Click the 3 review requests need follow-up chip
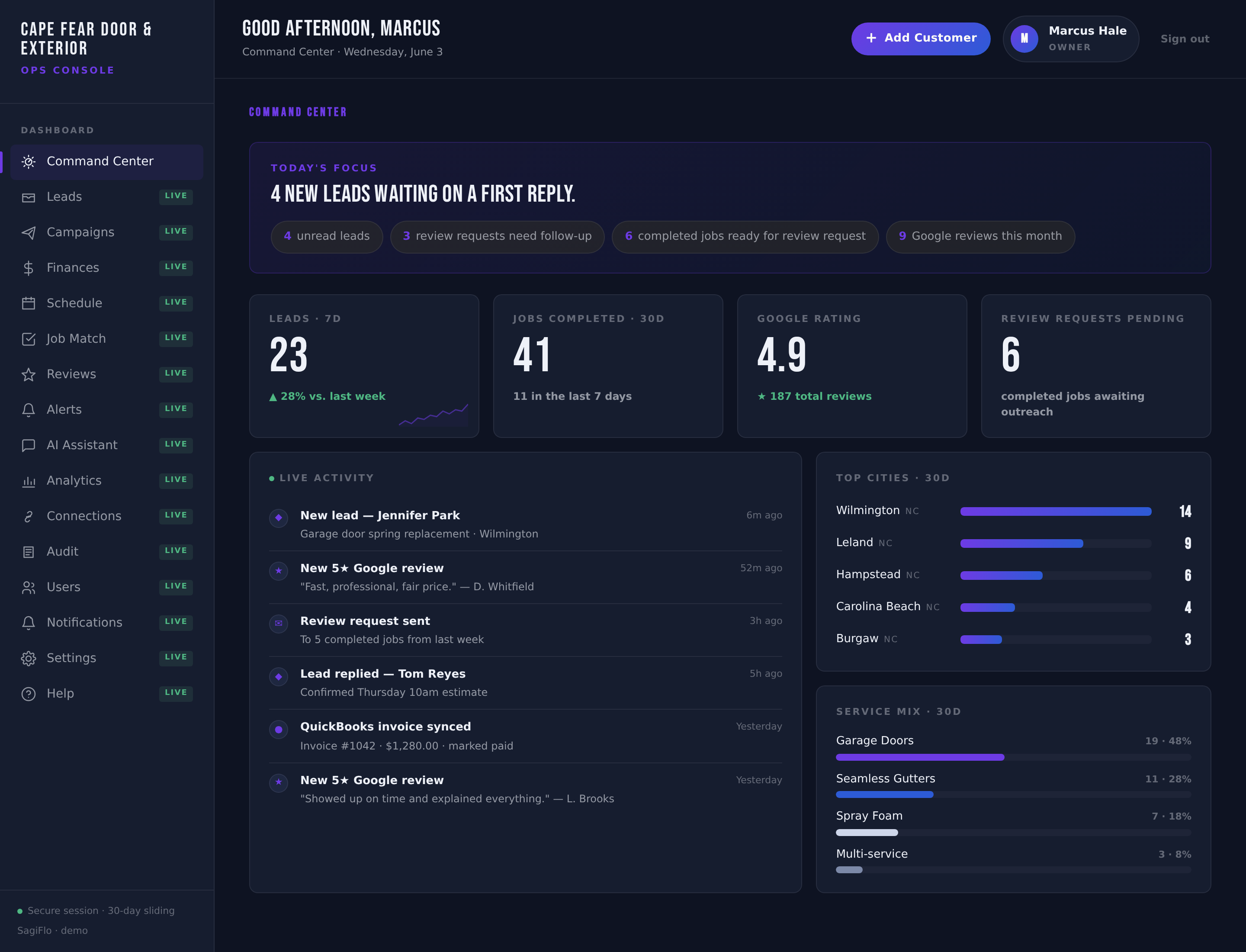1246x952 pixels. point(497,236)
